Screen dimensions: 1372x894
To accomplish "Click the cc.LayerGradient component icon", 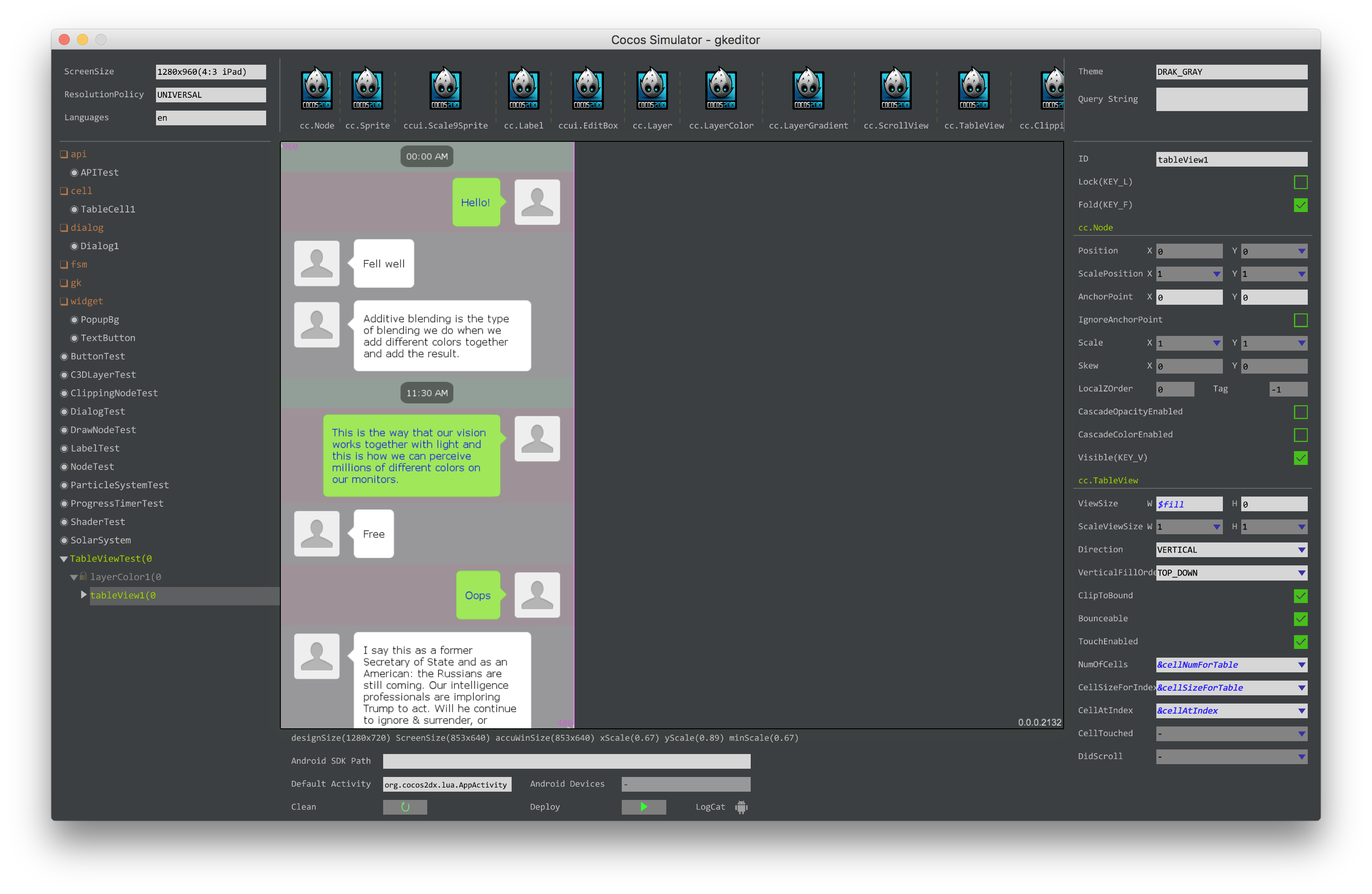I will pos(808,90).
